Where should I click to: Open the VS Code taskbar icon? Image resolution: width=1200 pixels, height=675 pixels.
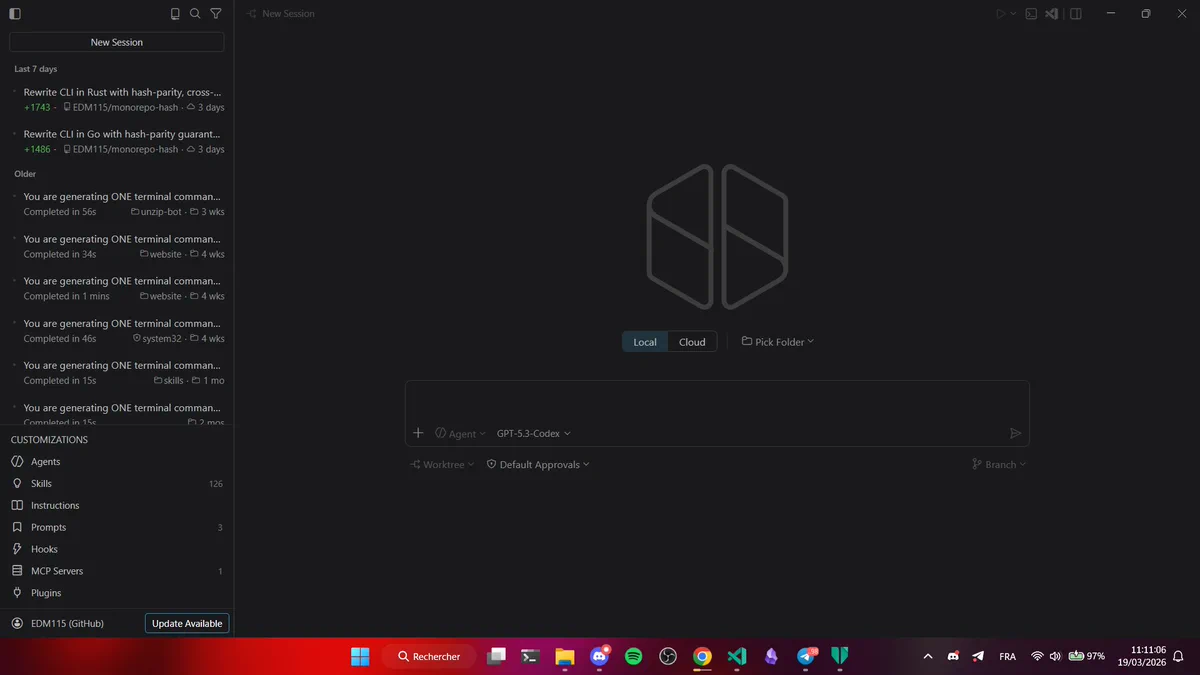737,656
